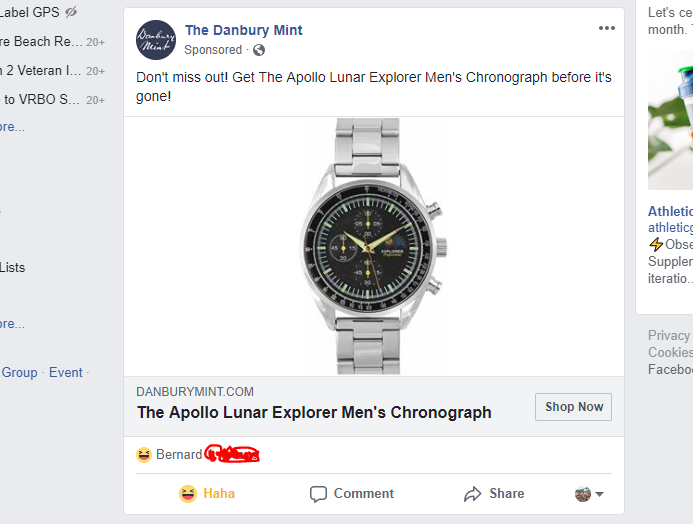Open The Danbury Mint profile picture
Viewport: 693px width, 524px height.
[156, 40]
